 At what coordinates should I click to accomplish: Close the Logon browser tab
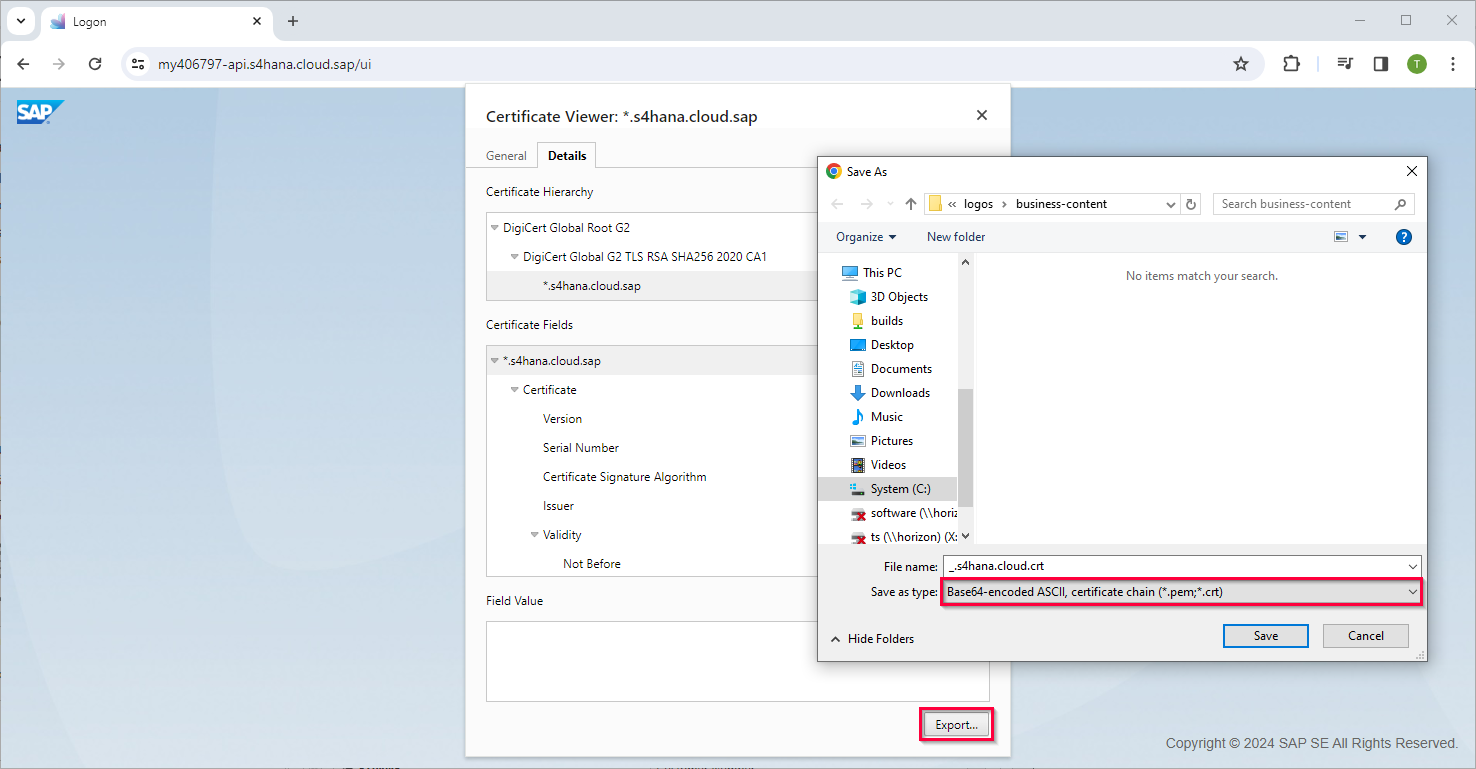[x=258, y=21]
